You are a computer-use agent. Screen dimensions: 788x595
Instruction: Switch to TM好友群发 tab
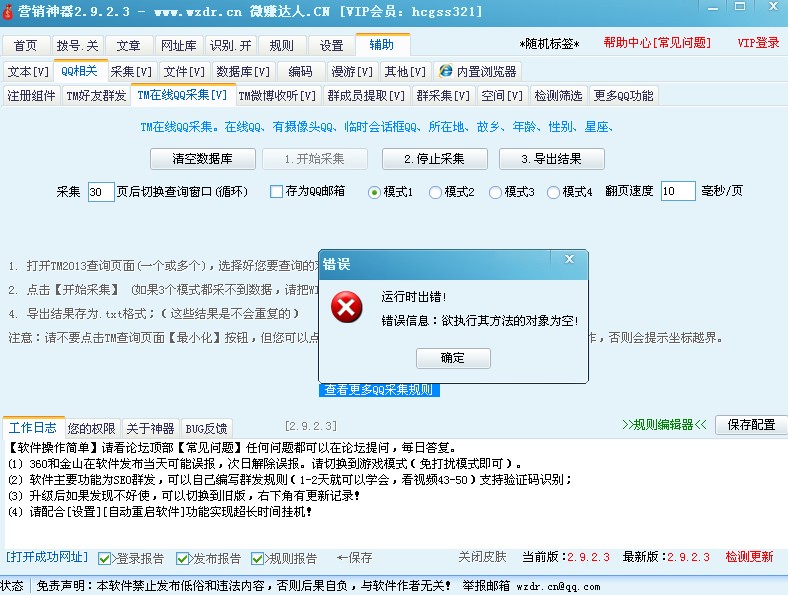(x=96, y=95)
